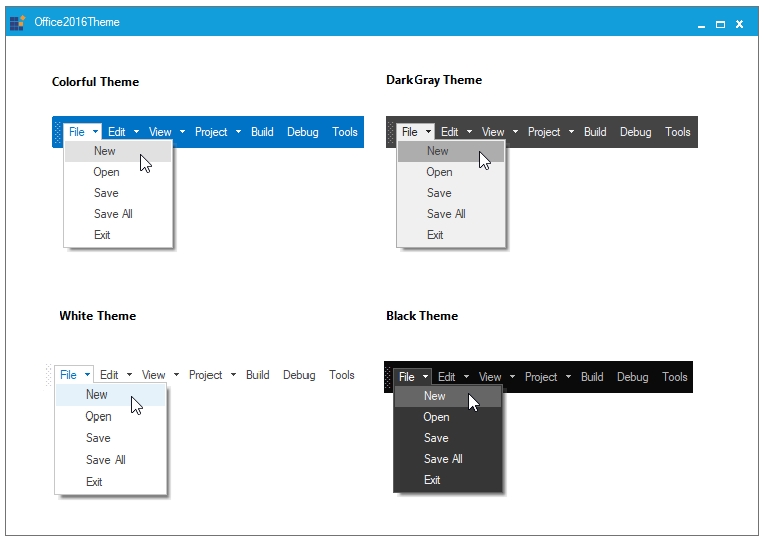This screenshot has height=543, width=764.
Task: Expand Edit dropdown arrow in Colorful Theme menu
Action: (x=136, y=132)
